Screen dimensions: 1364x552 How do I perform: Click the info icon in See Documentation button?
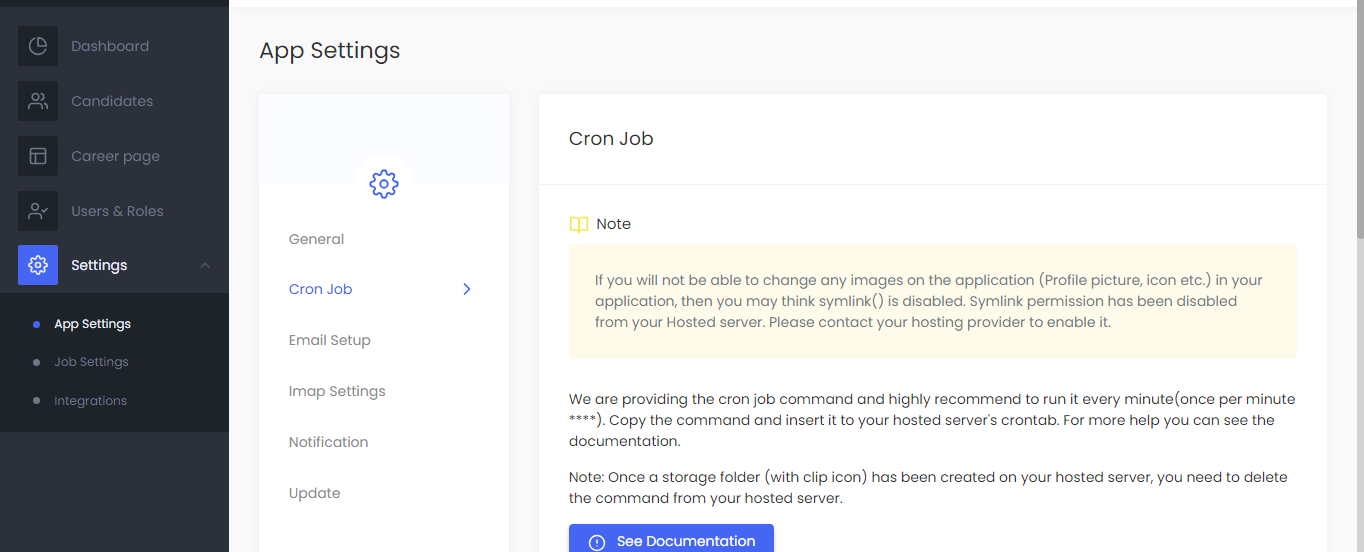click(x=597, y=542)
